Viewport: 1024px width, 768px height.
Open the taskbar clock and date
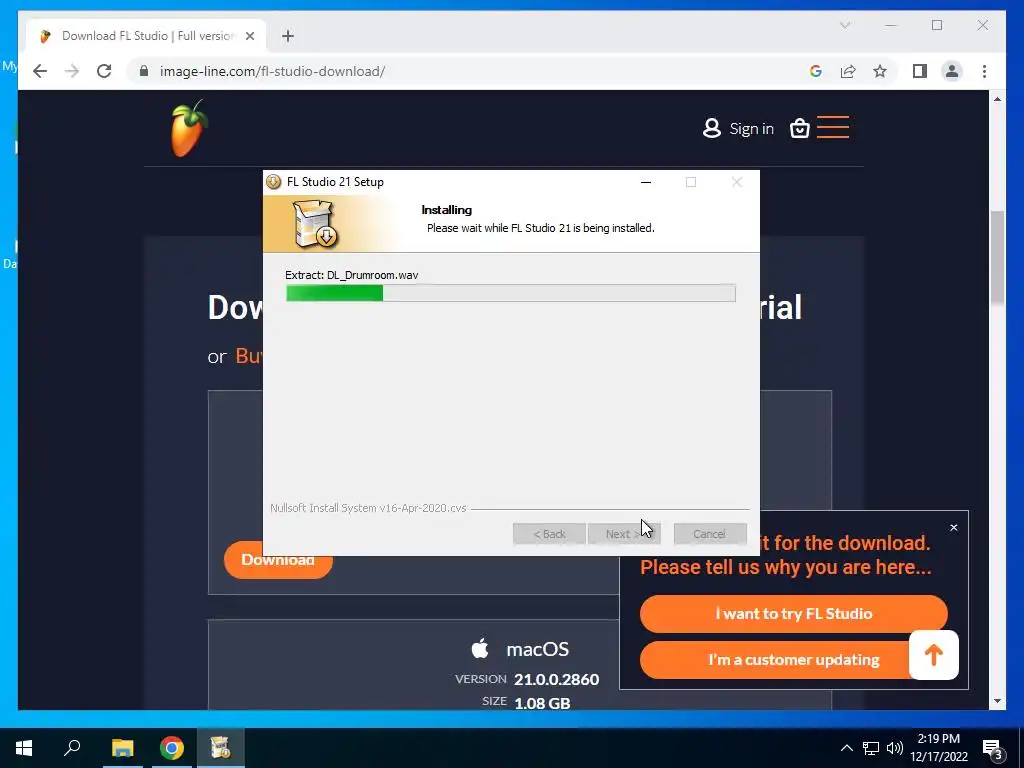click(x=939, y=748)
